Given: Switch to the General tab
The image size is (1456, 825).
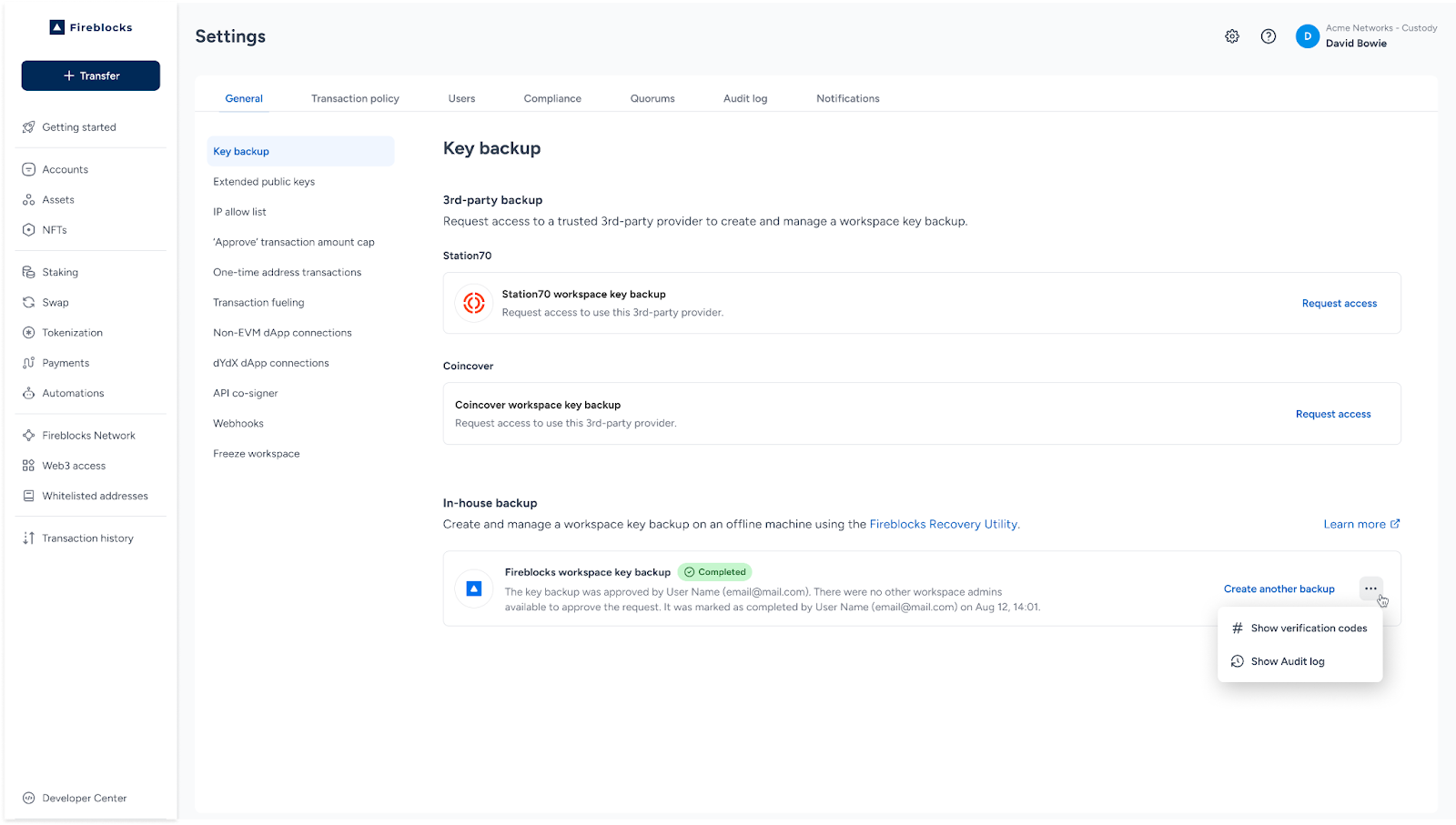Looking at the screenshot, I should coord(244,98).
